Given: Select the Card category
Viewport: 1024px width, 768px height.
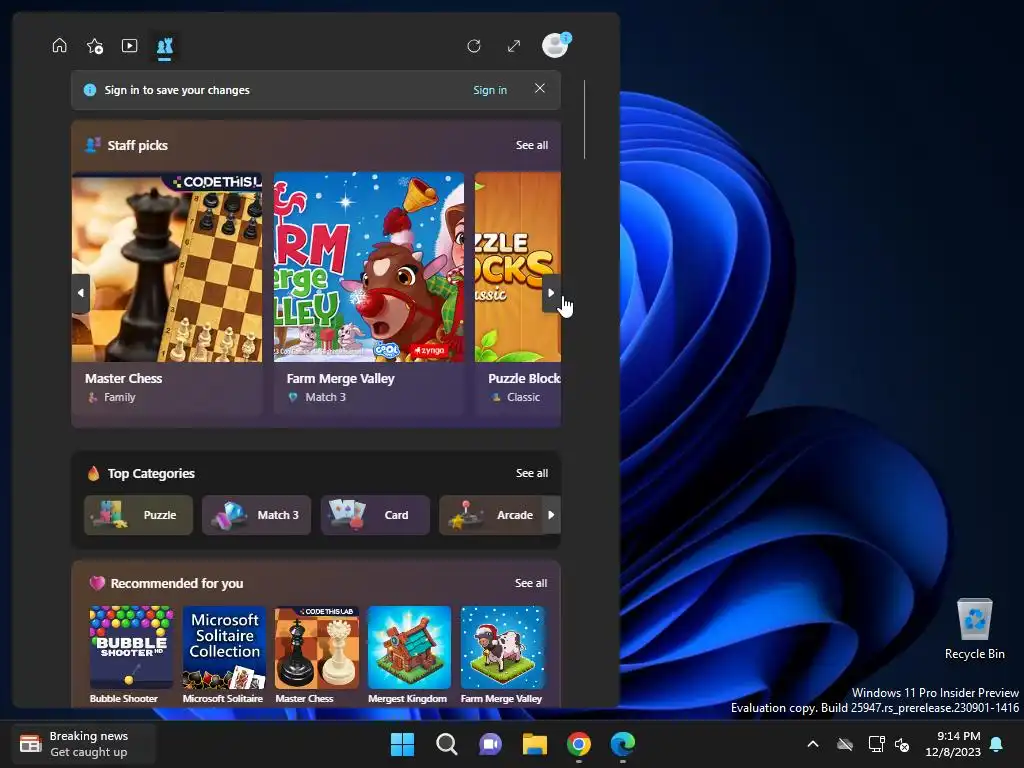Looking at the screenshot, I should [375, 515].
